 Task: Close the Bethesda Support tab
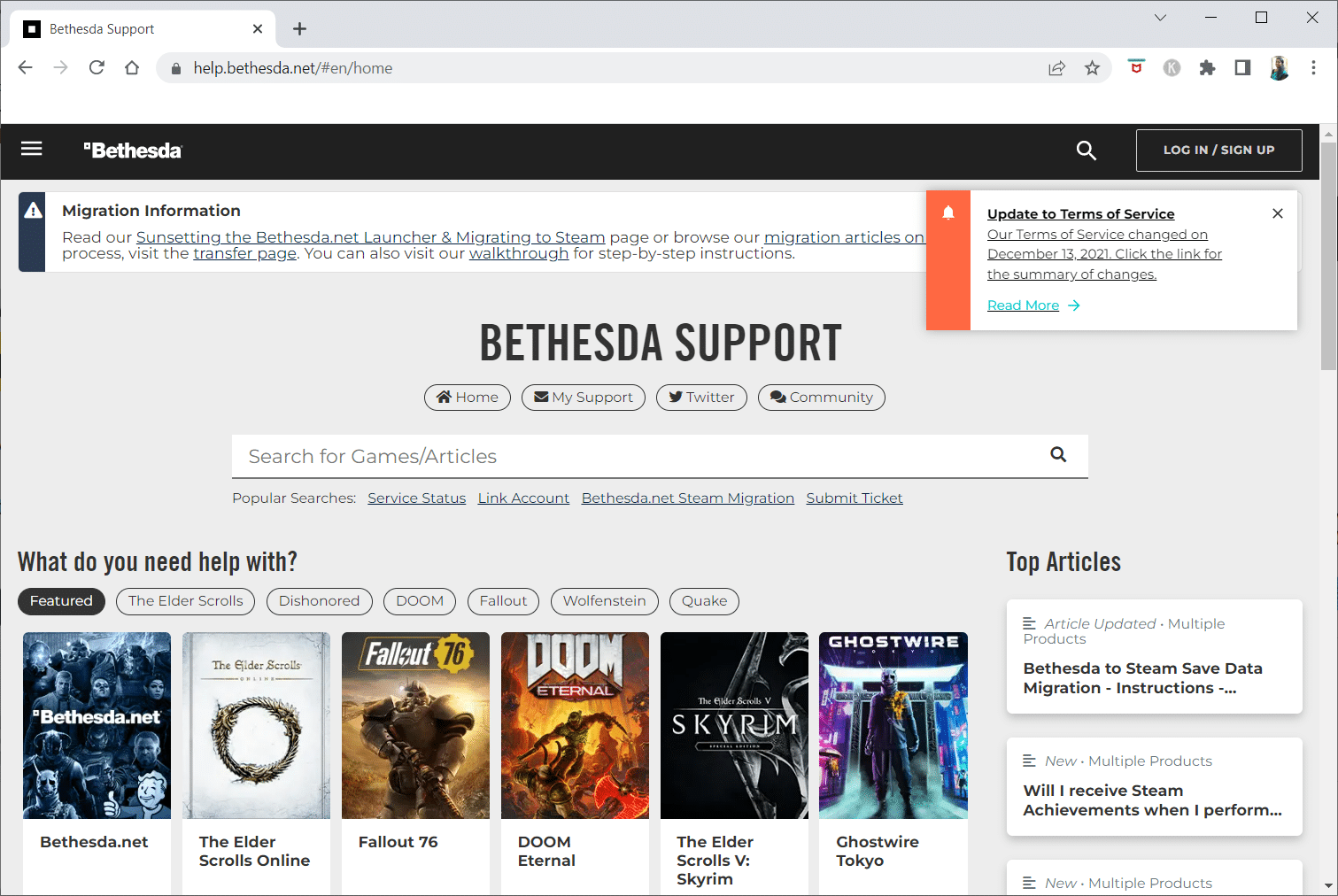pos(258,29)
